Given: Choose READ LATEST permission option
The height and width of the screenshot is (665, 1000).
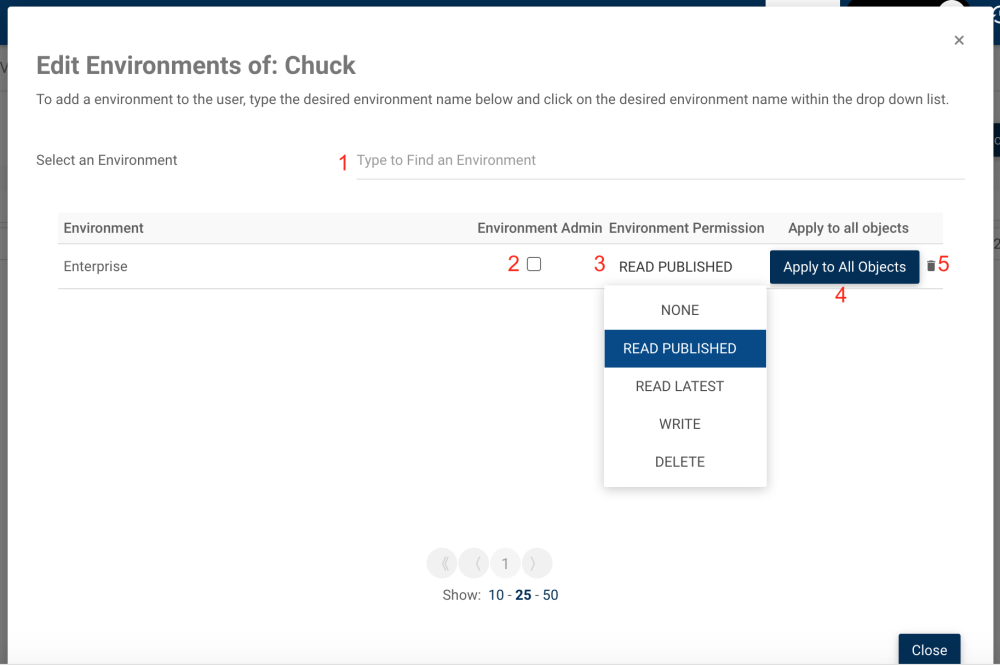Looking at the screenshot, I should pos(680,386).
